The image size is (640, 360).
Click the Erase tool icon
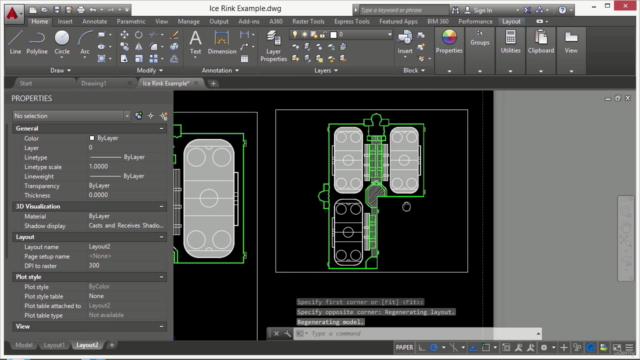pyautogui.click(x=174, y=35)
